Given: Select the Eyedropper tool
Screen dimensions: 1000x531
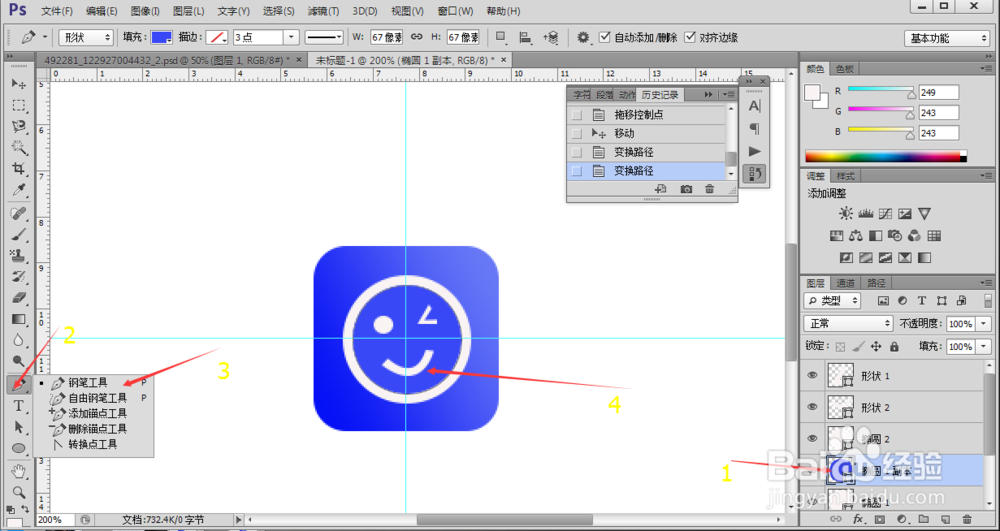Looking at the screenshot, I should 18,190.
